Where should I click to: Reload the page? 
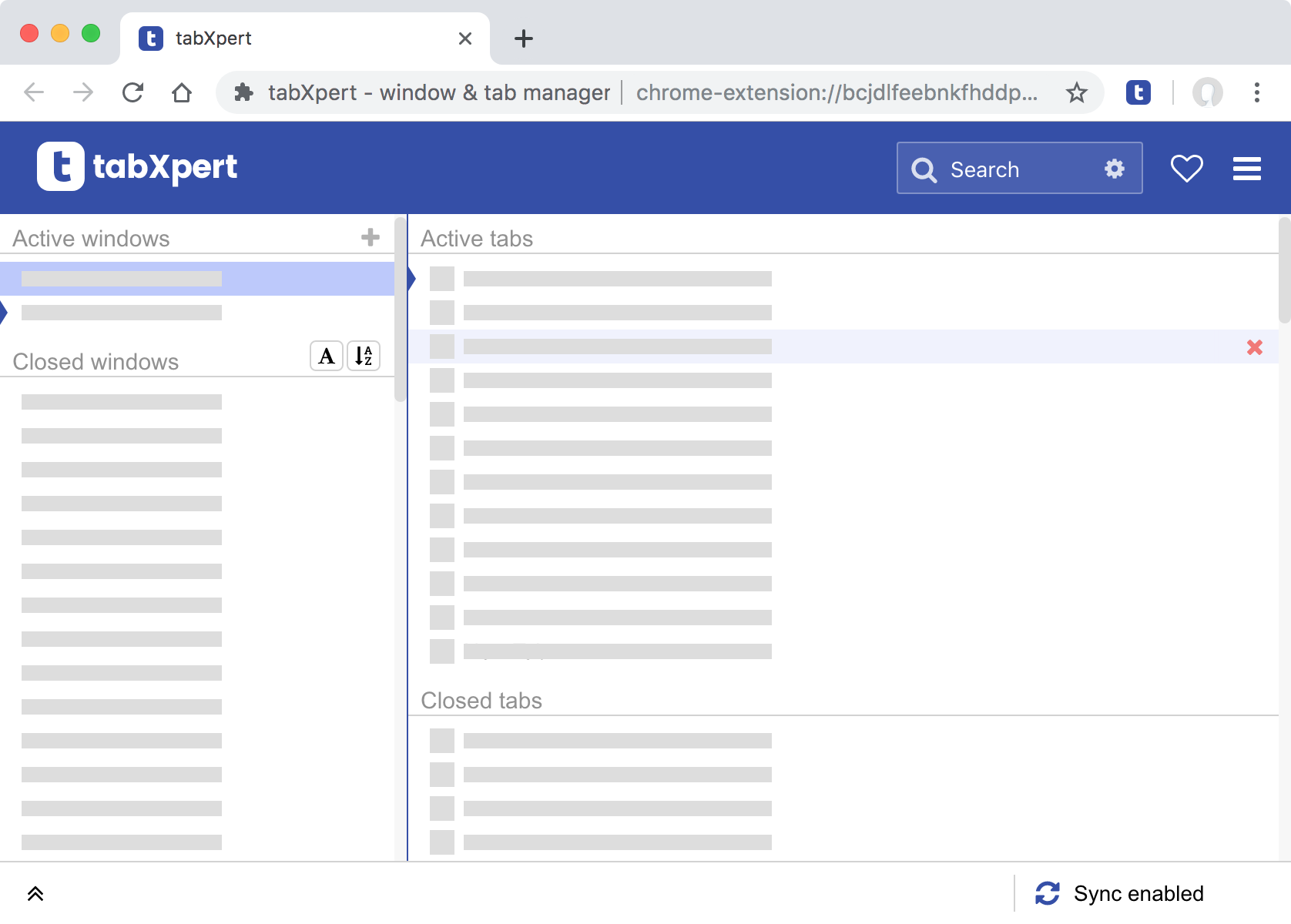tap(132, 92)
